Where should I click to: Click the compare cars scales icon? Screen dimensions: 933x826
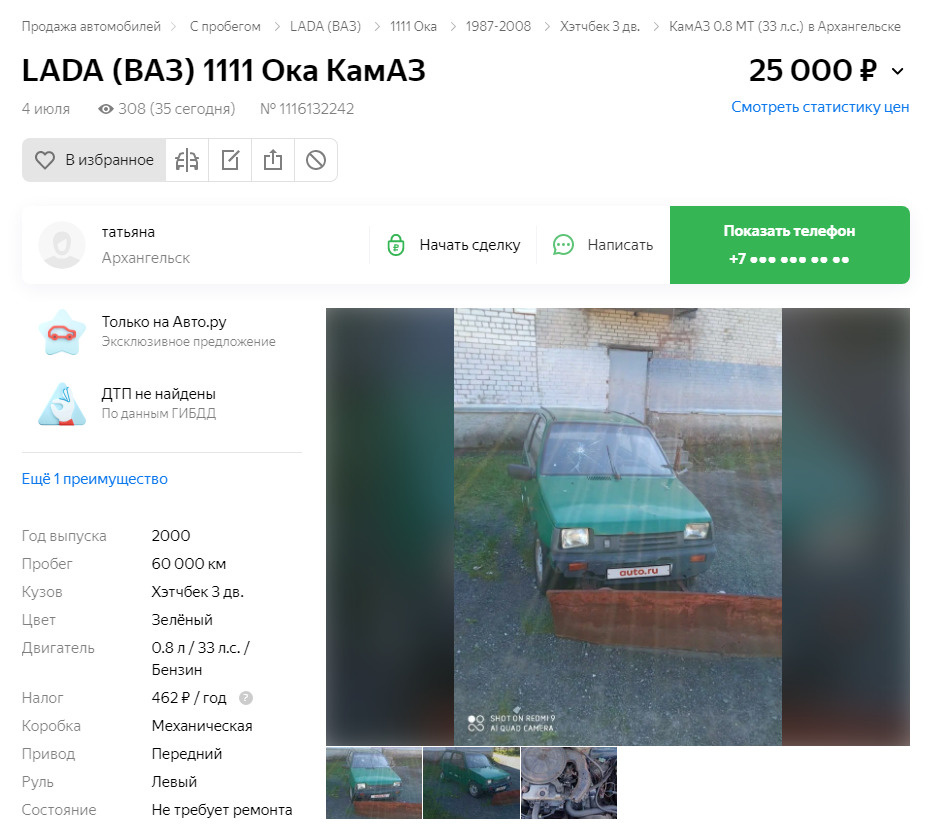[187, 160]
